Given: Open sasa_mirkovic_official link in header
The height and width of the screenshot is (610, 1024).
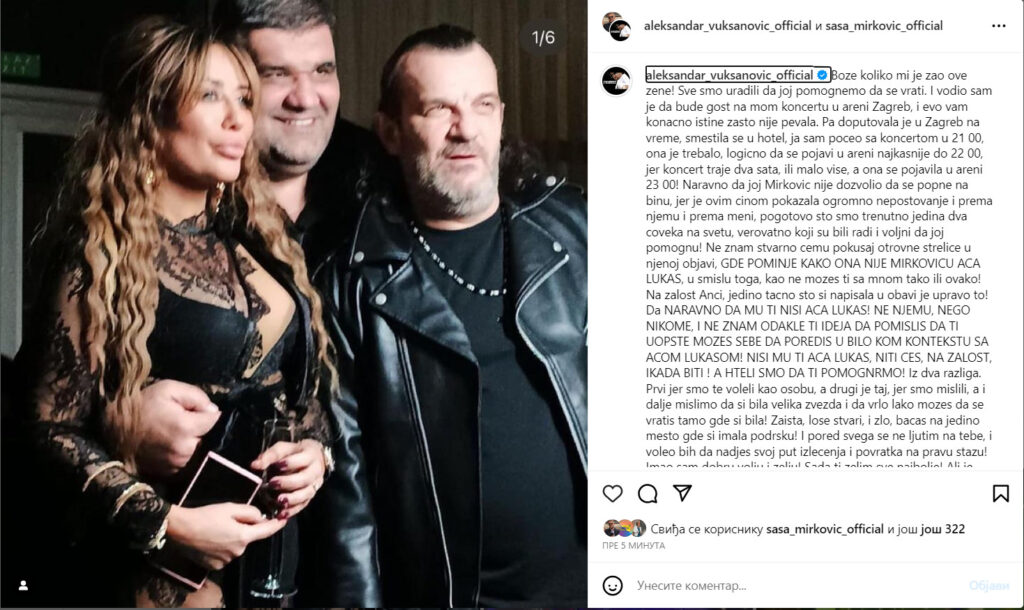Looking at the screenshot, I should [x=884, y=26].
